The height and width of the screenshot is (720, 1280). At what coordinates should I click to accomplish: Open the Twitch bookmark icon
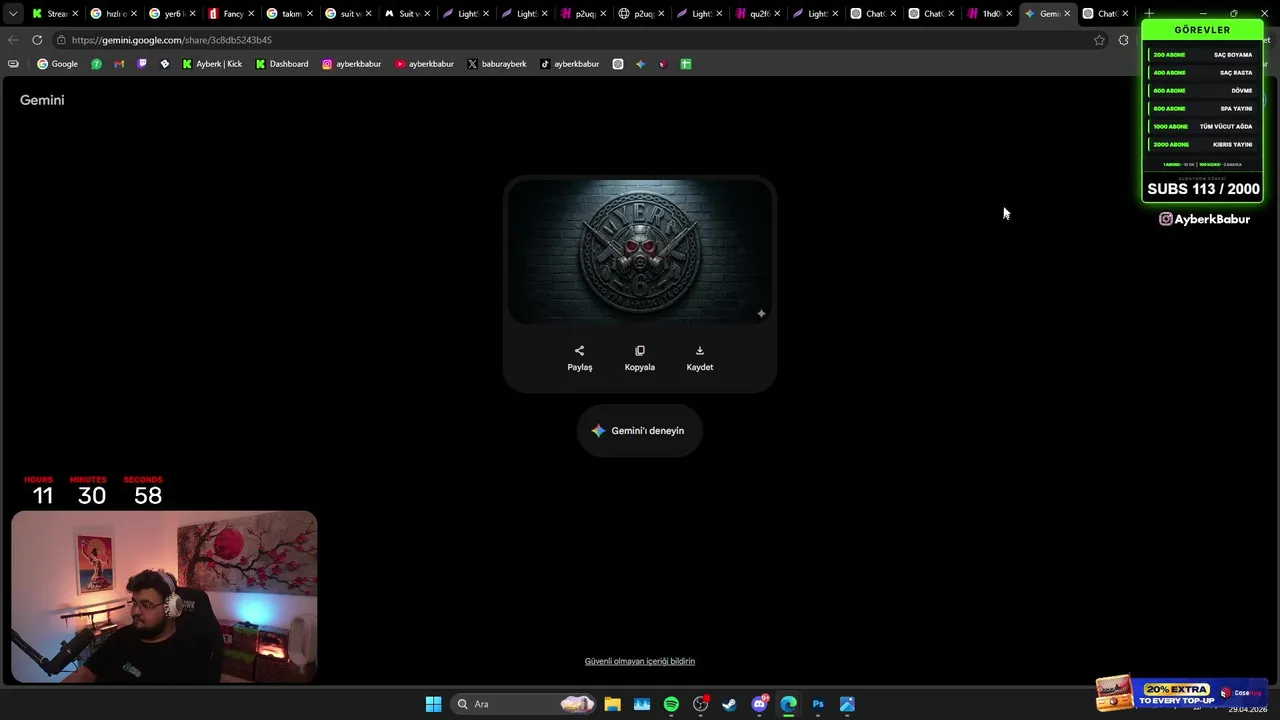click(x=142, y=64)
